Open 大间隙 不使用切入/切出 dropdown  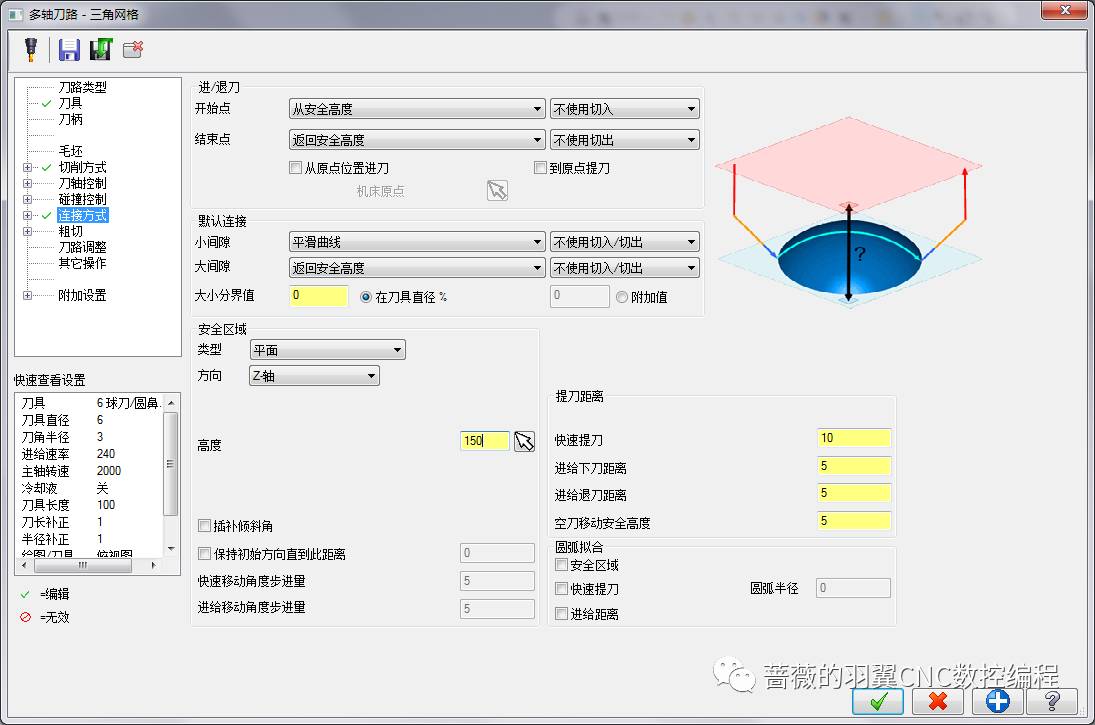pos(624,268)
